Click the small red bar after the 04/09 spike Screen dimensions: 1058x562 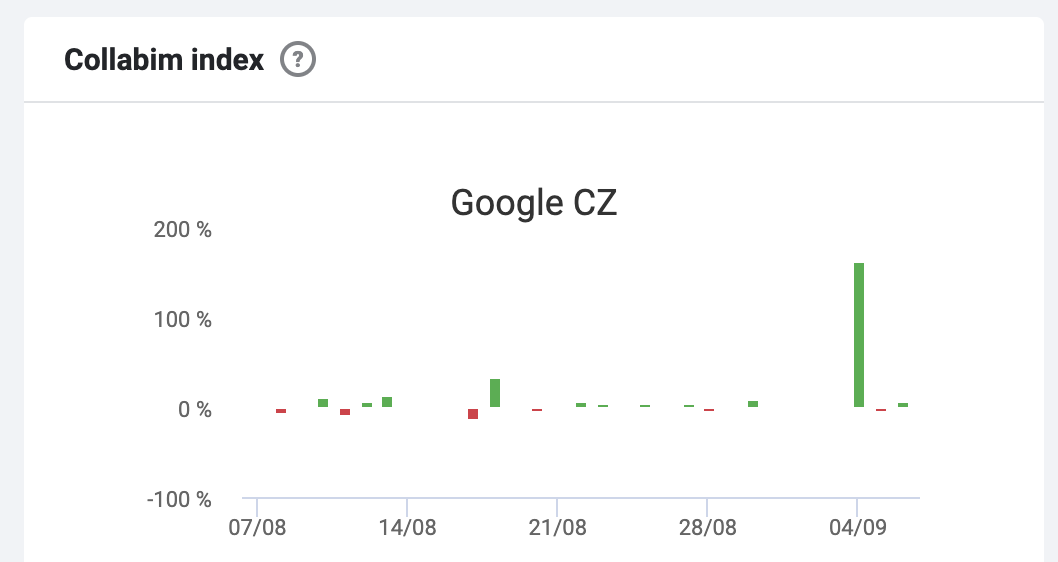click(x=881, y=410)
